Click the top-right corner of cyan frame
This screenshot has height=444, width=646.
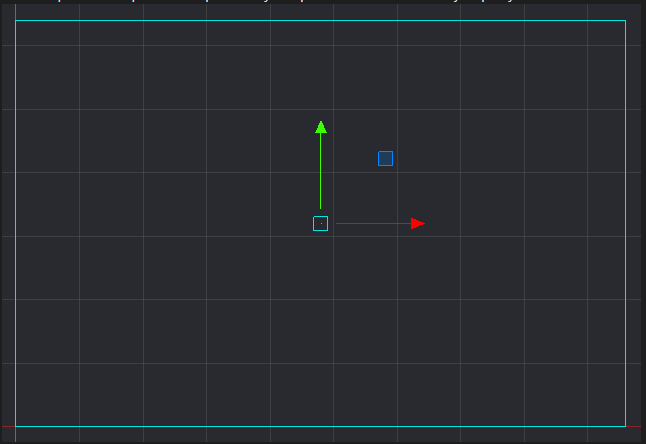(x=625, y=20)
